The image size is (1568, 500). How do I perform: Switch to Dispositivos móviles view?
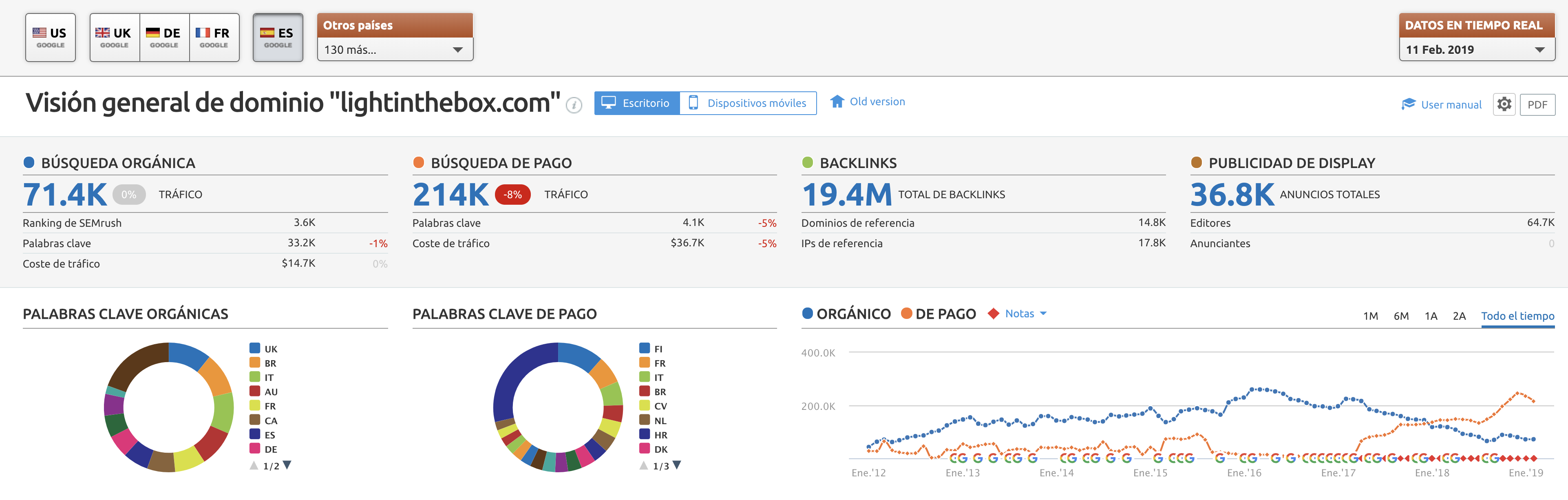[748, 103]
